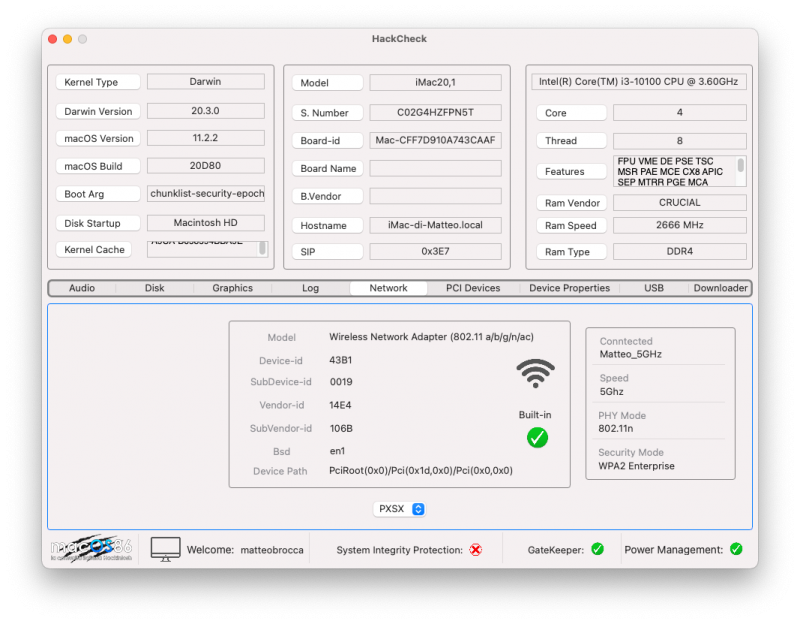Switch to the Audio tab
This screenshot has height=624, width=800.
(82, 288)
